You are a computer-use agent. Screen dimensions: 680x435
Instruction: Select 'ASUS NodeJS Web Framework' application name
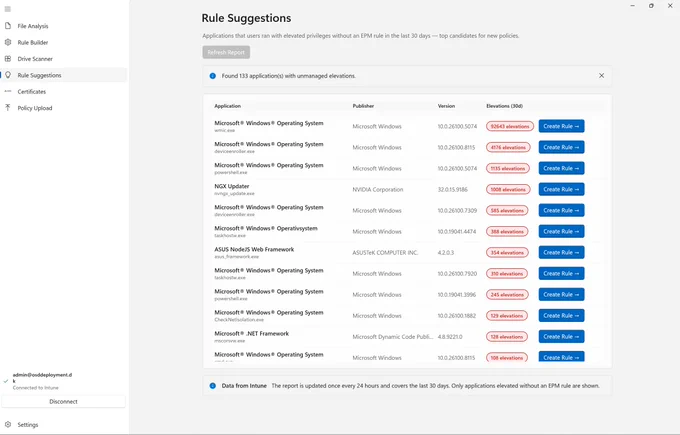(254, 249)
